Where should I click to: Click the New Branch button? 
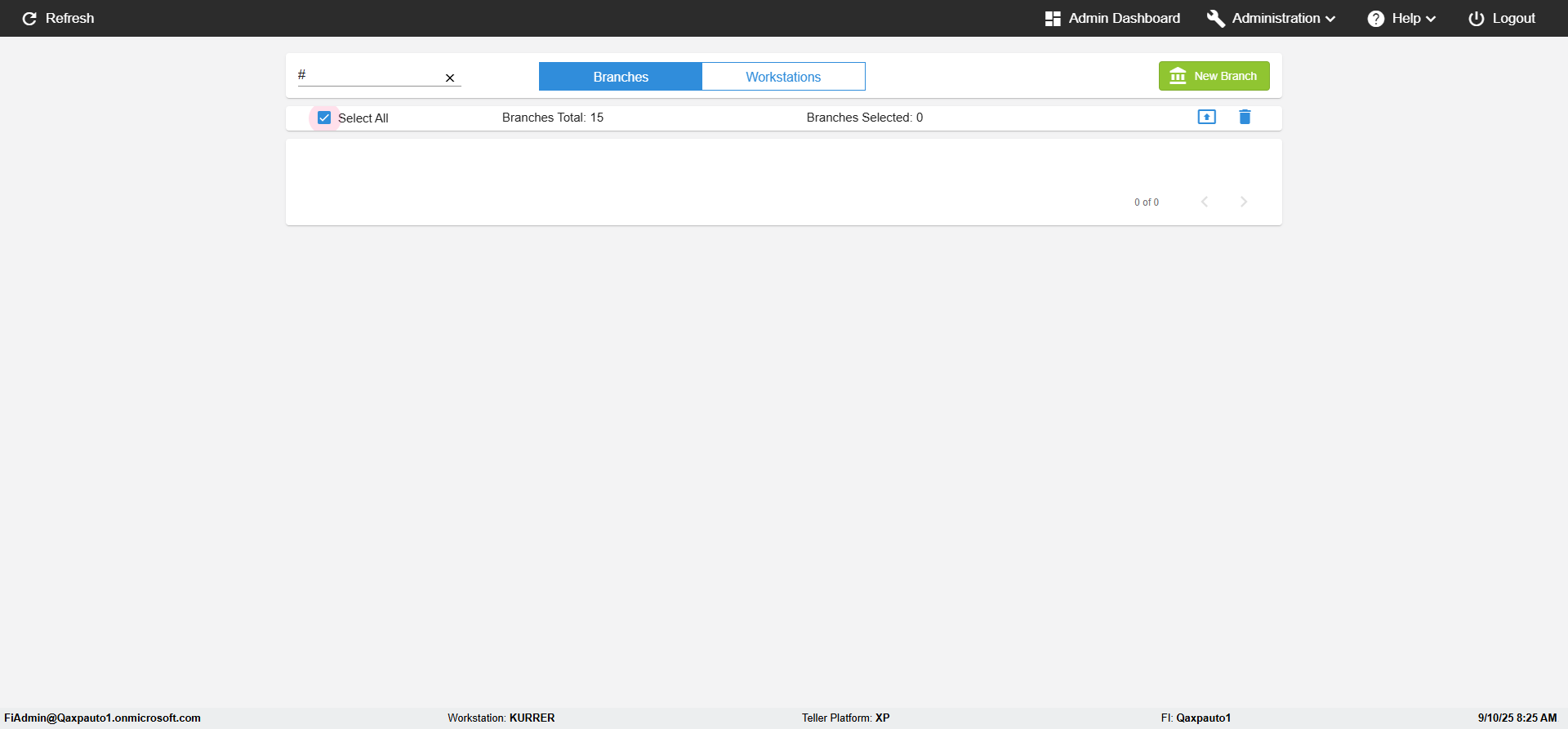pyautogui.click(x=1214, y=76)
